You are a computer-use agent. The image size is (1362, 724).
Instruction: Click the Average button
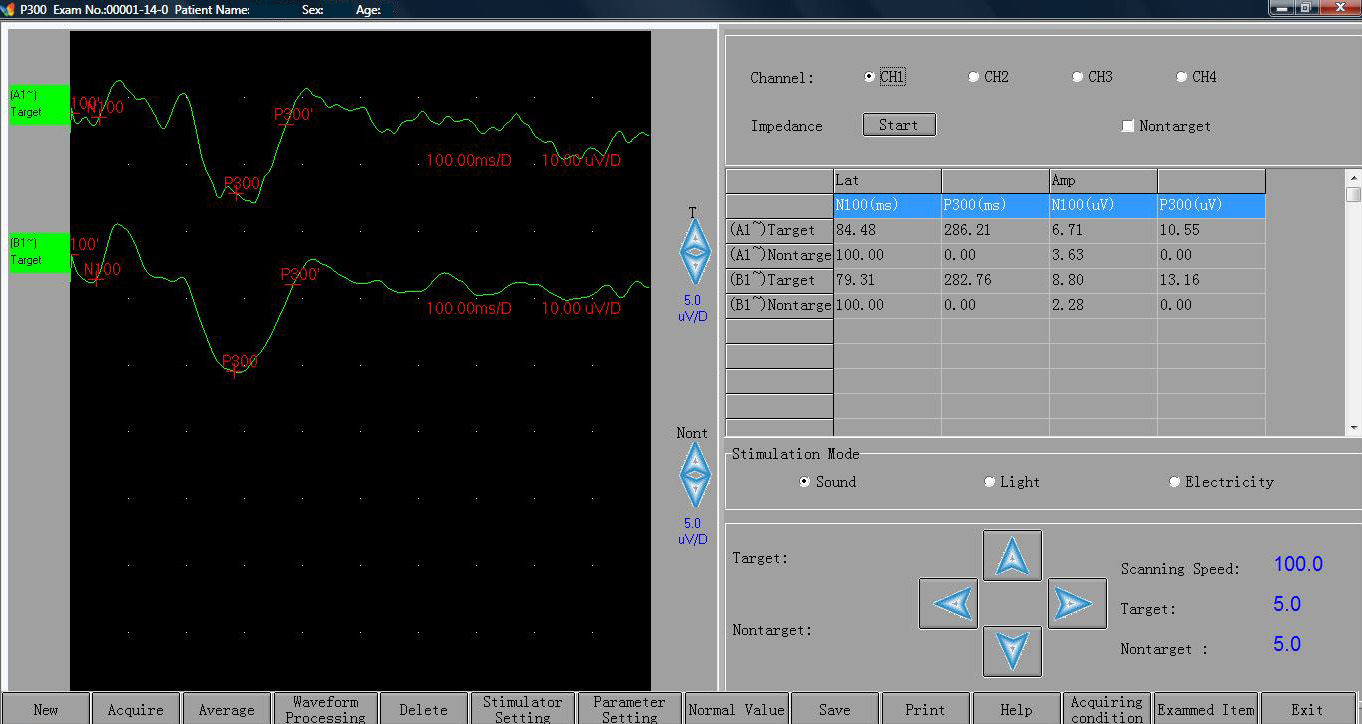pyautogui.click(x=227, y=709)
